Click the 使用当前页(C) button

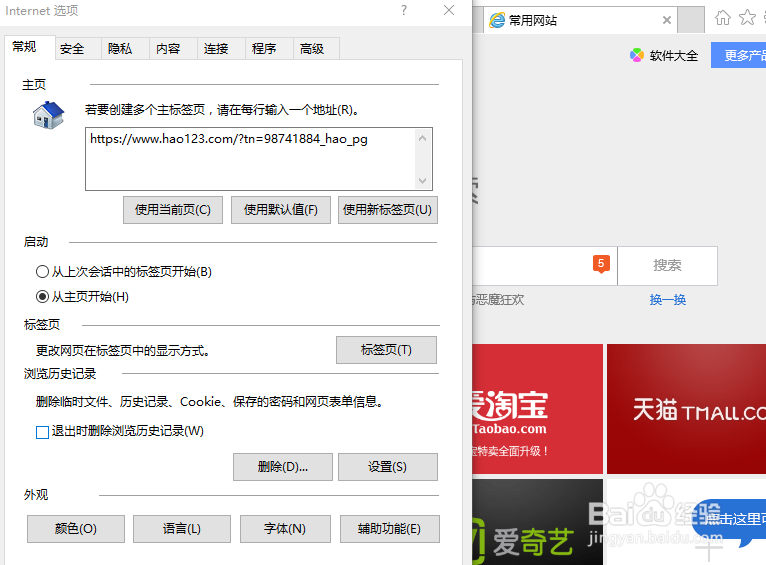pyautogui.click(x=173, y=210)
